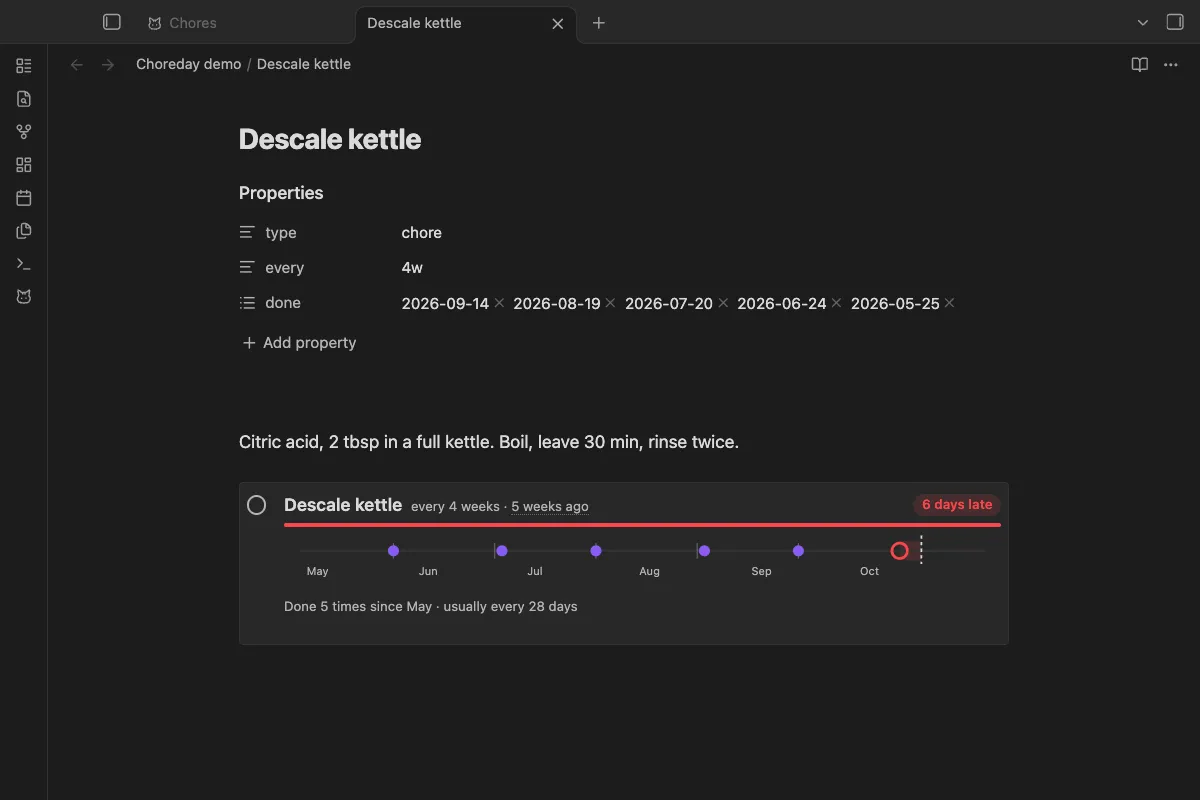Click the timeline dot between Aug and Sep
This screenshot has width=1200, height=800.
pyautogui.click(x=704, y=551)
